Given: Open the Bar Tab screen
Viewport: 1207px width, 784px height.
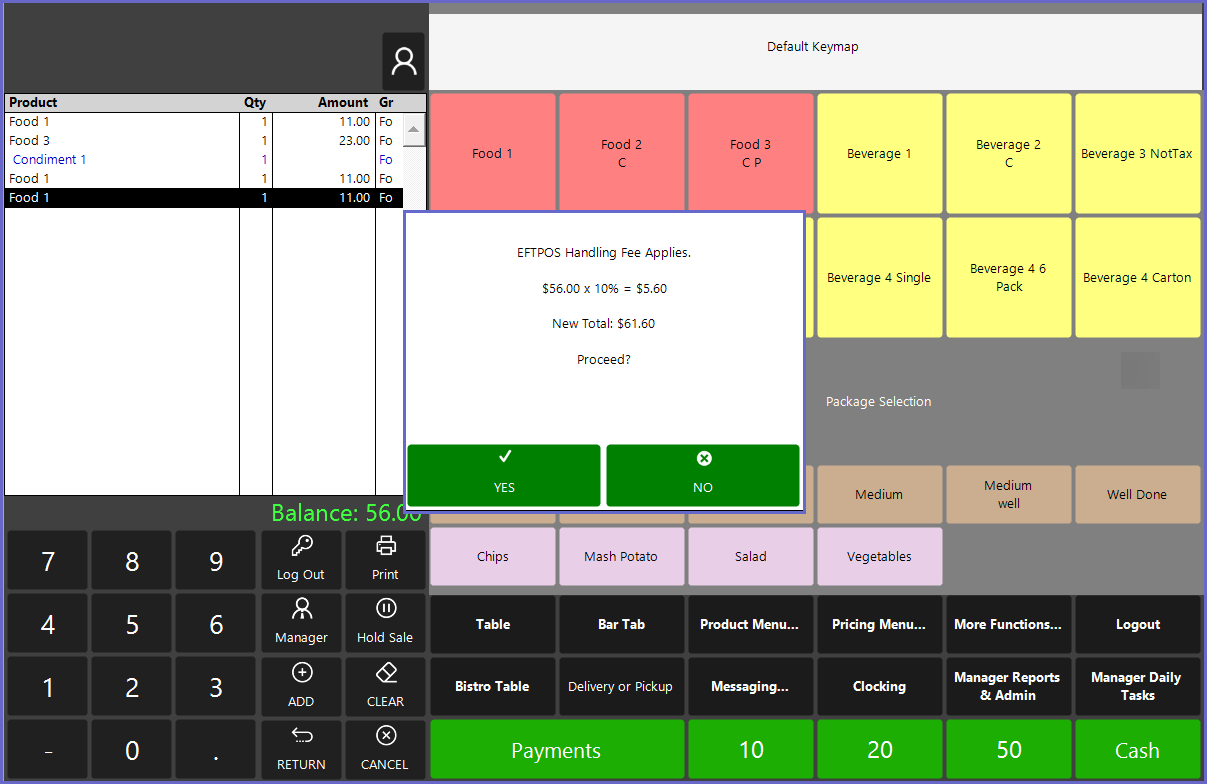Looking at the screenshot, I should (x=621, y=625).
